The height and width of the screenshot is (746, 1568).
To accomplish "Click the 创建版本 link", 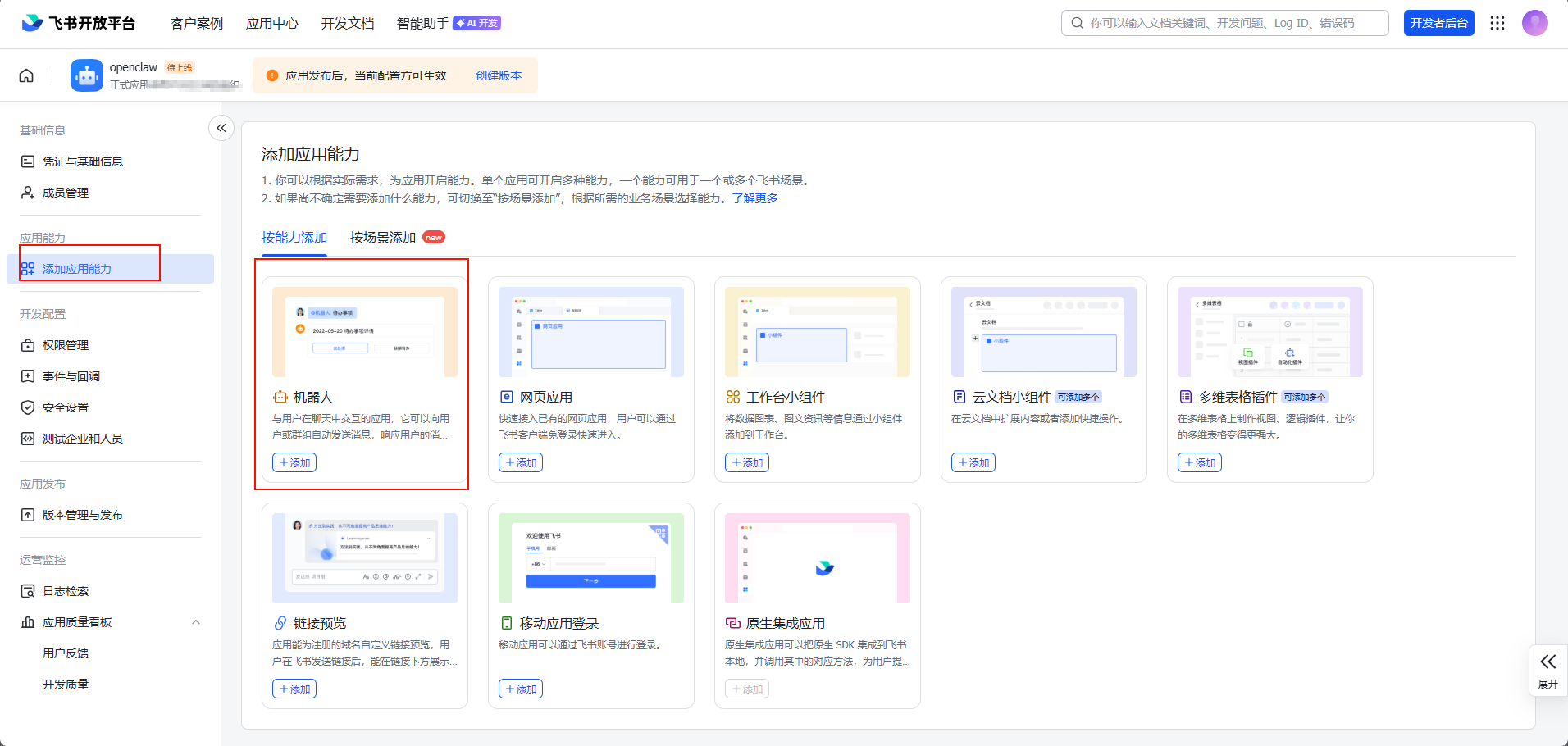I will (x=499, y=75).
